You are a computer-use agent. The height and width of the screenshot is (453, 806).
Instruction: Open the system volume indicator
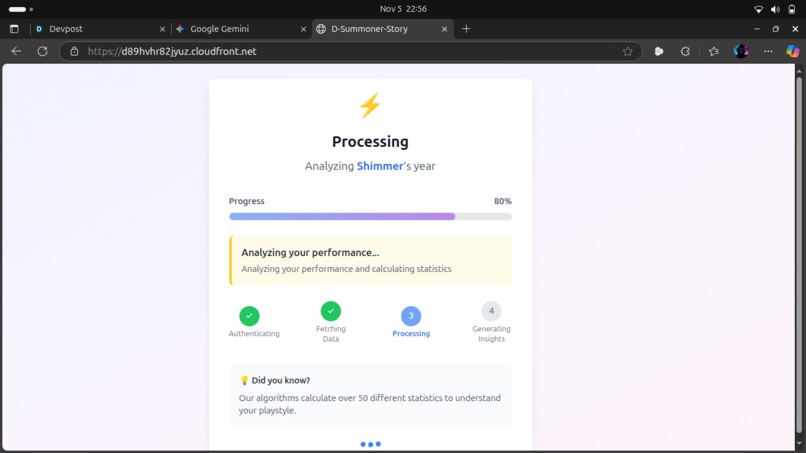[x=775, y=9]
